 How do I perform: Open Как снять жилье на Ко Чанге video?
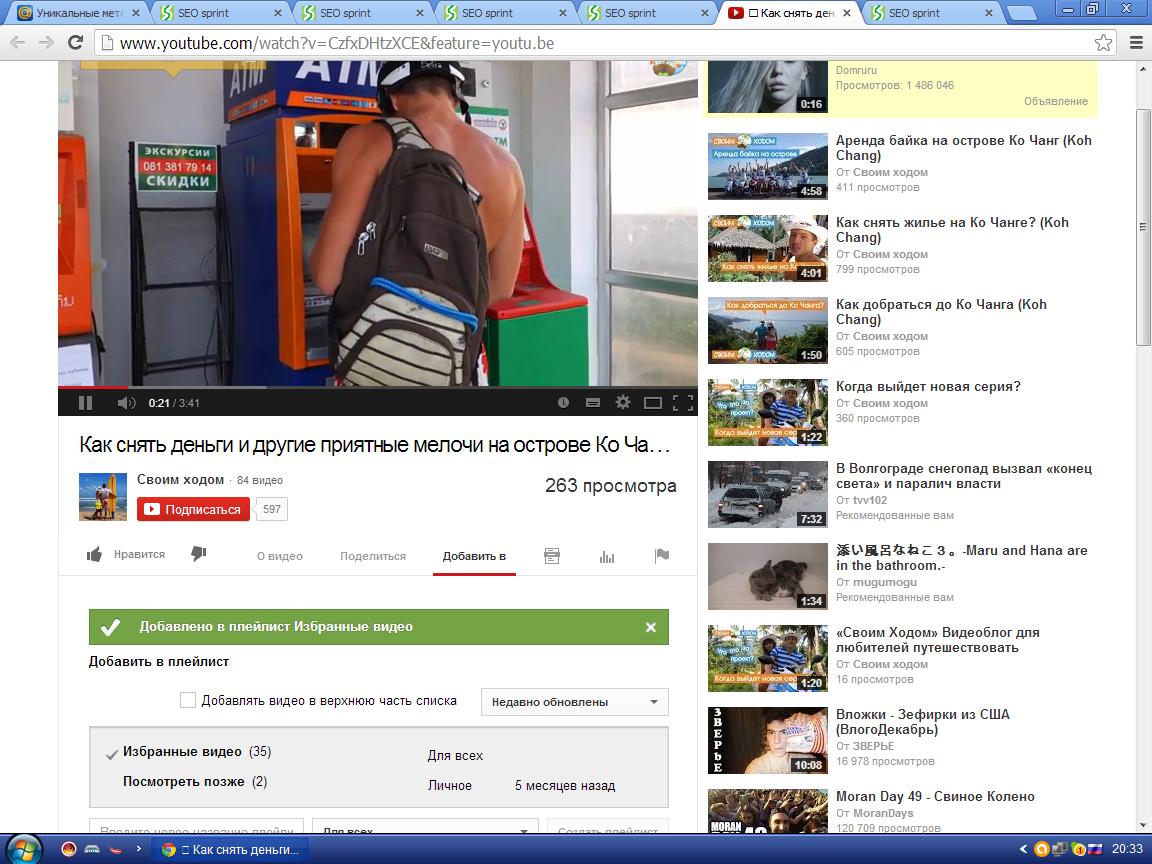pyautogui.click(x=952, y=230)
